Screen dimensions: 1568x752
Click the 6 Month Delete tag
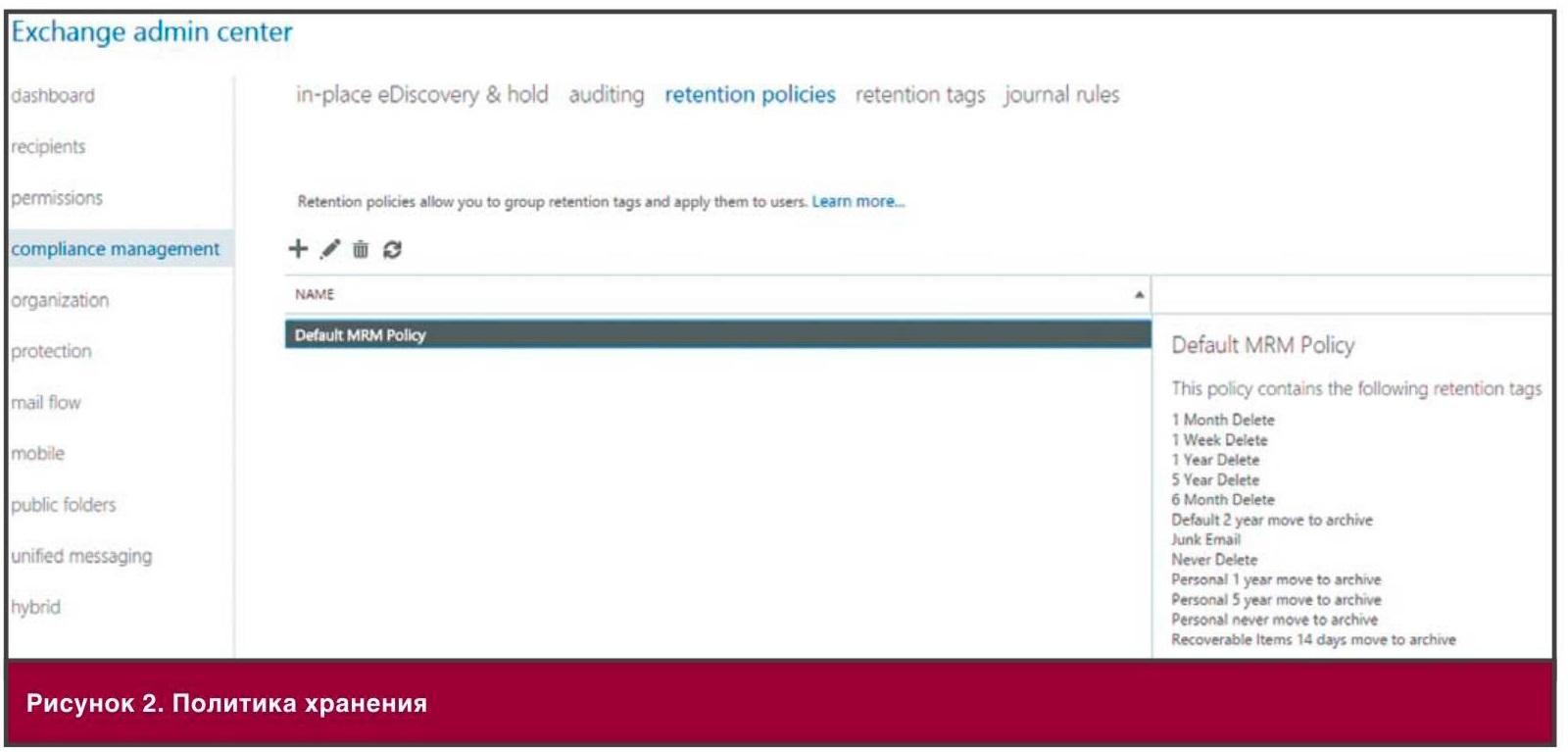(1223, 500)
